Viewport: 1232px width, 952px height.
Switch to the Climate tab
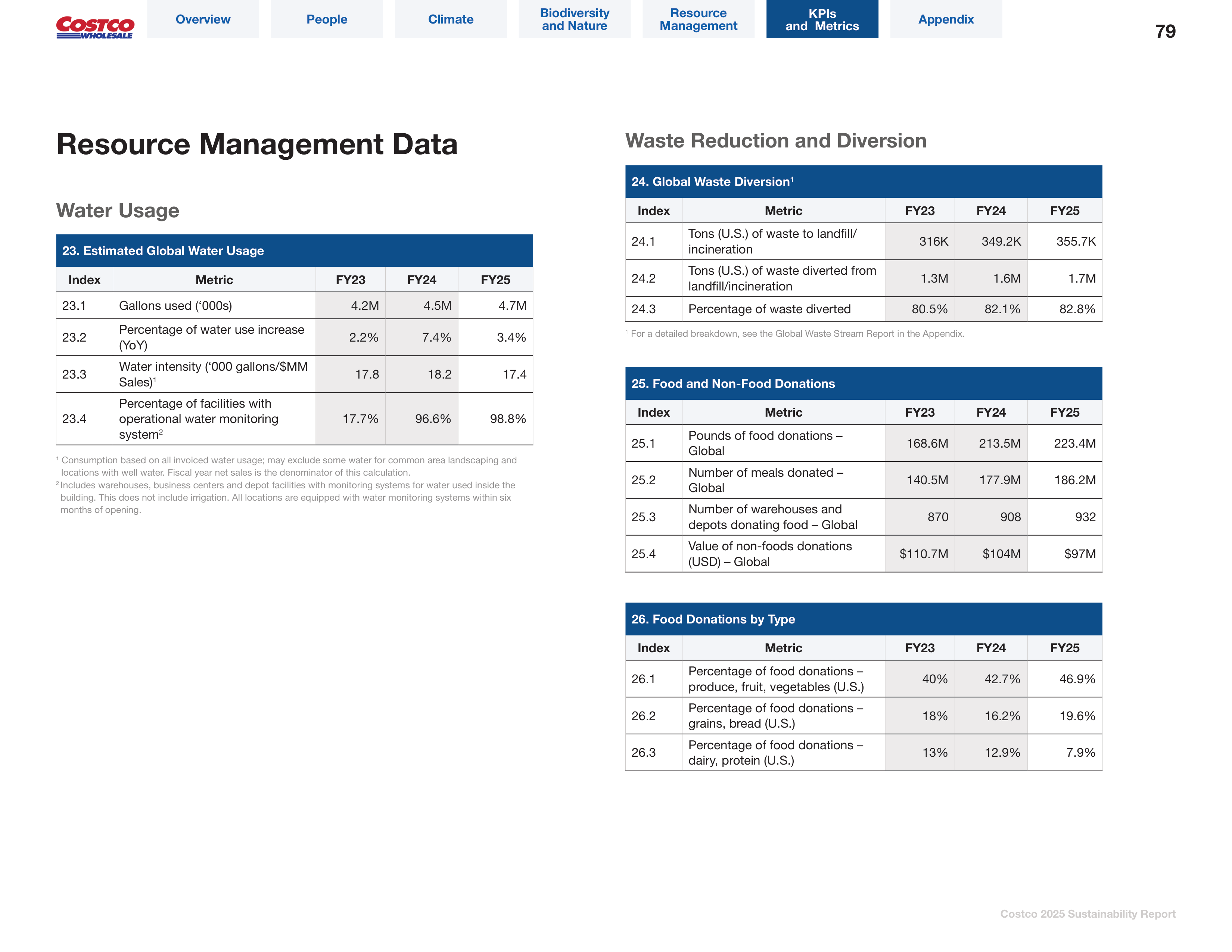point(451,19)
